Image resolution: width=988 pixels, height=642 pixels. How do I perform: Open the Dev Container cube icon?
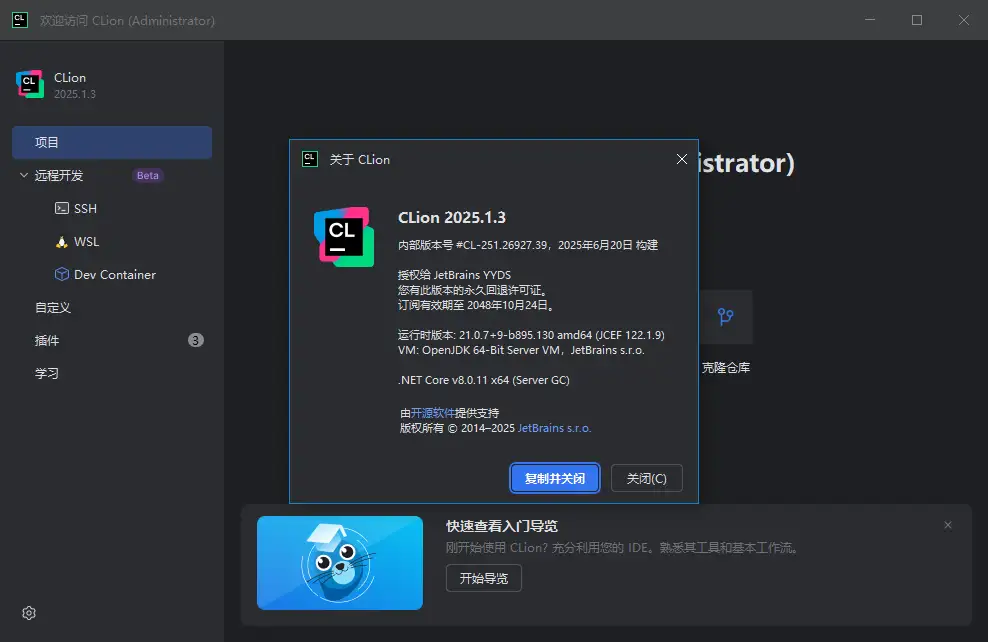[62, 275]
